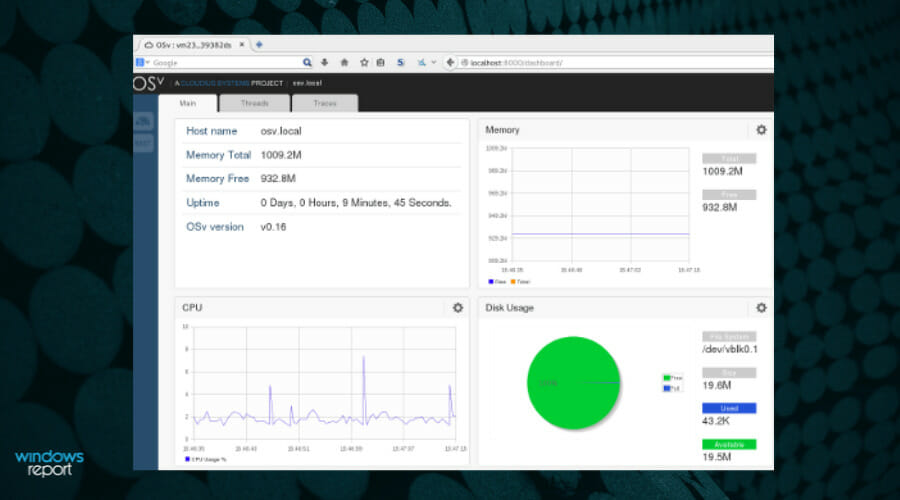
Task: Open the new browser tab button
Action: (259, 44)
